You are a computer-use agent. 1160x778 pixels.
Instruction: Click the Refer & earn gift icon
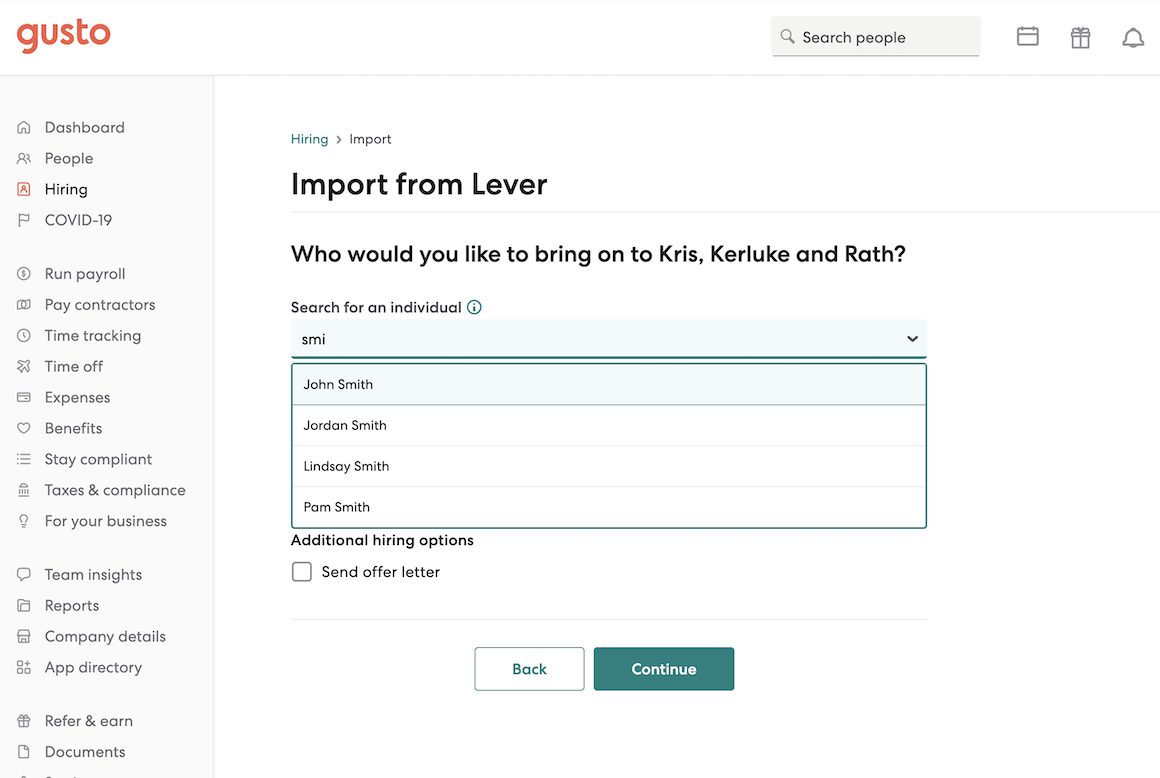pos(24,721)
